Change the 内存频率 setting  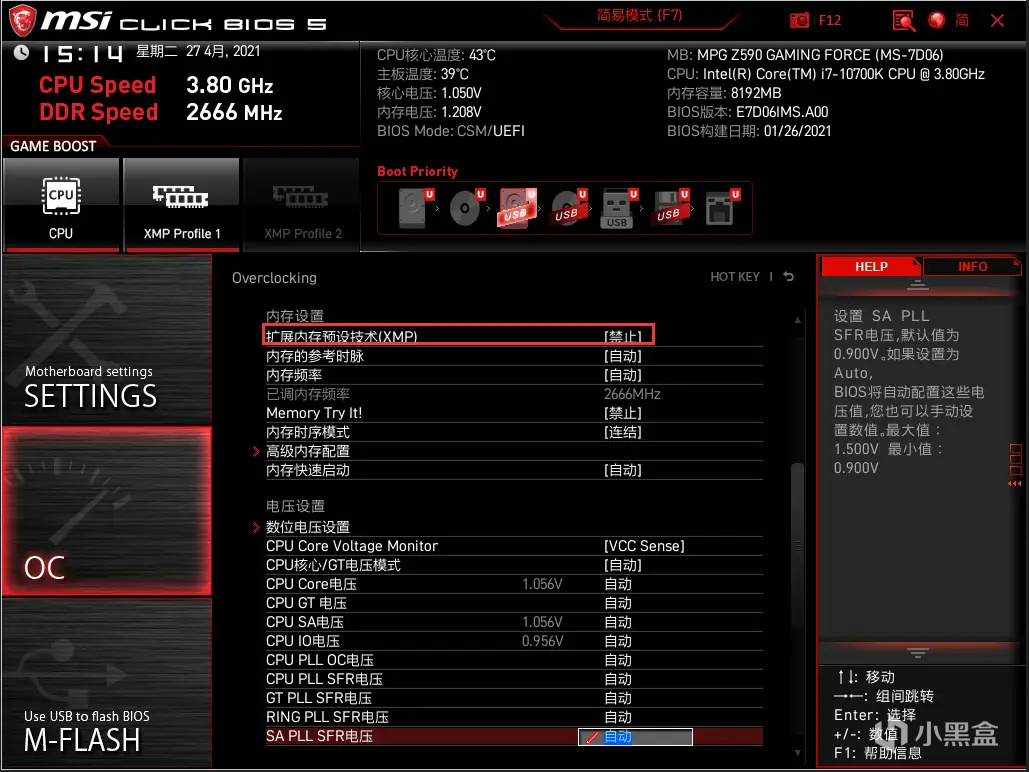click(x=514, y=375)
